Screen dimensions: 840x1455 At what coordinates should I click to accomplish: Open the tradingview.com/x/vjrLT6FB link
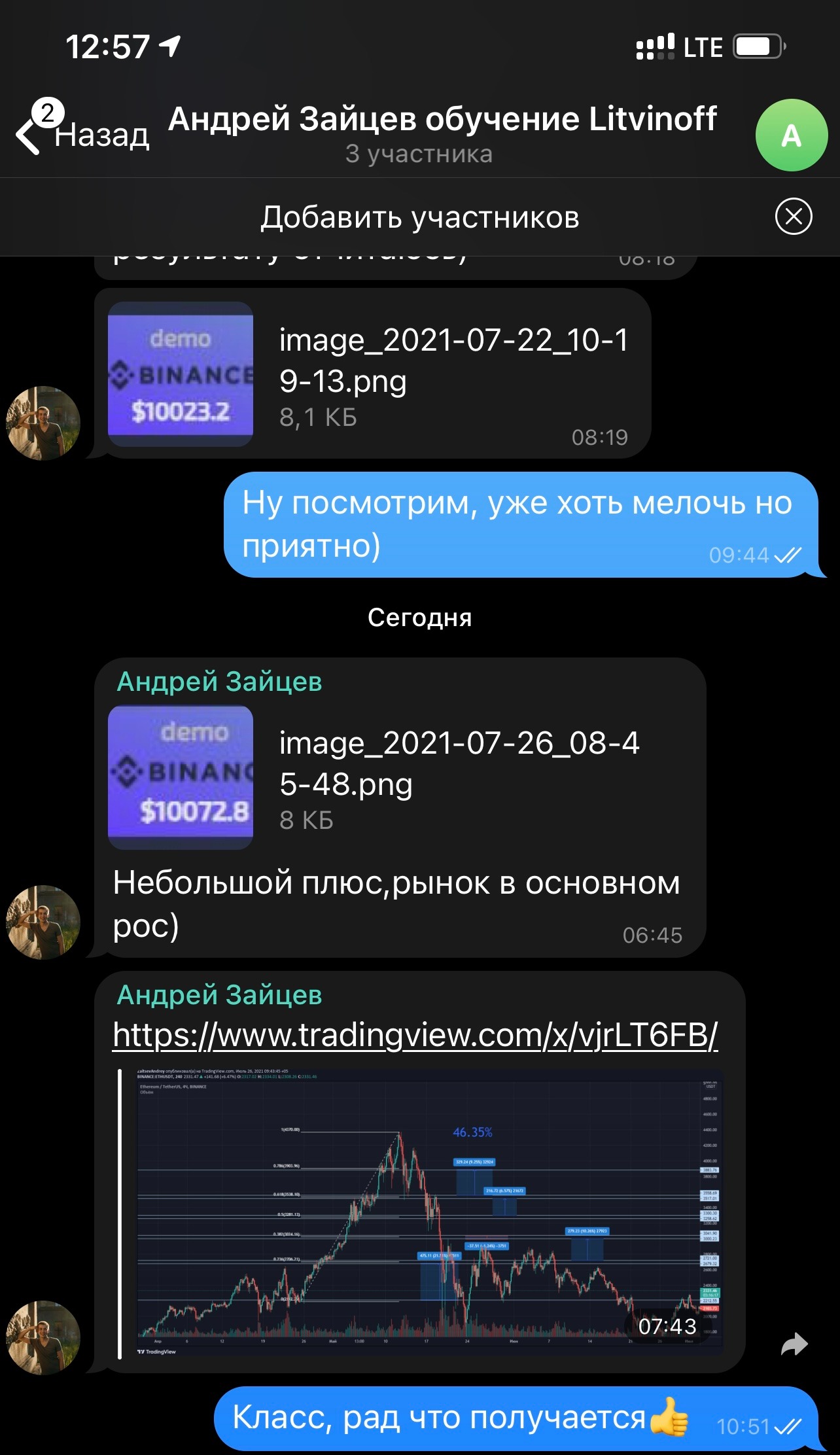click(415, 1036)
